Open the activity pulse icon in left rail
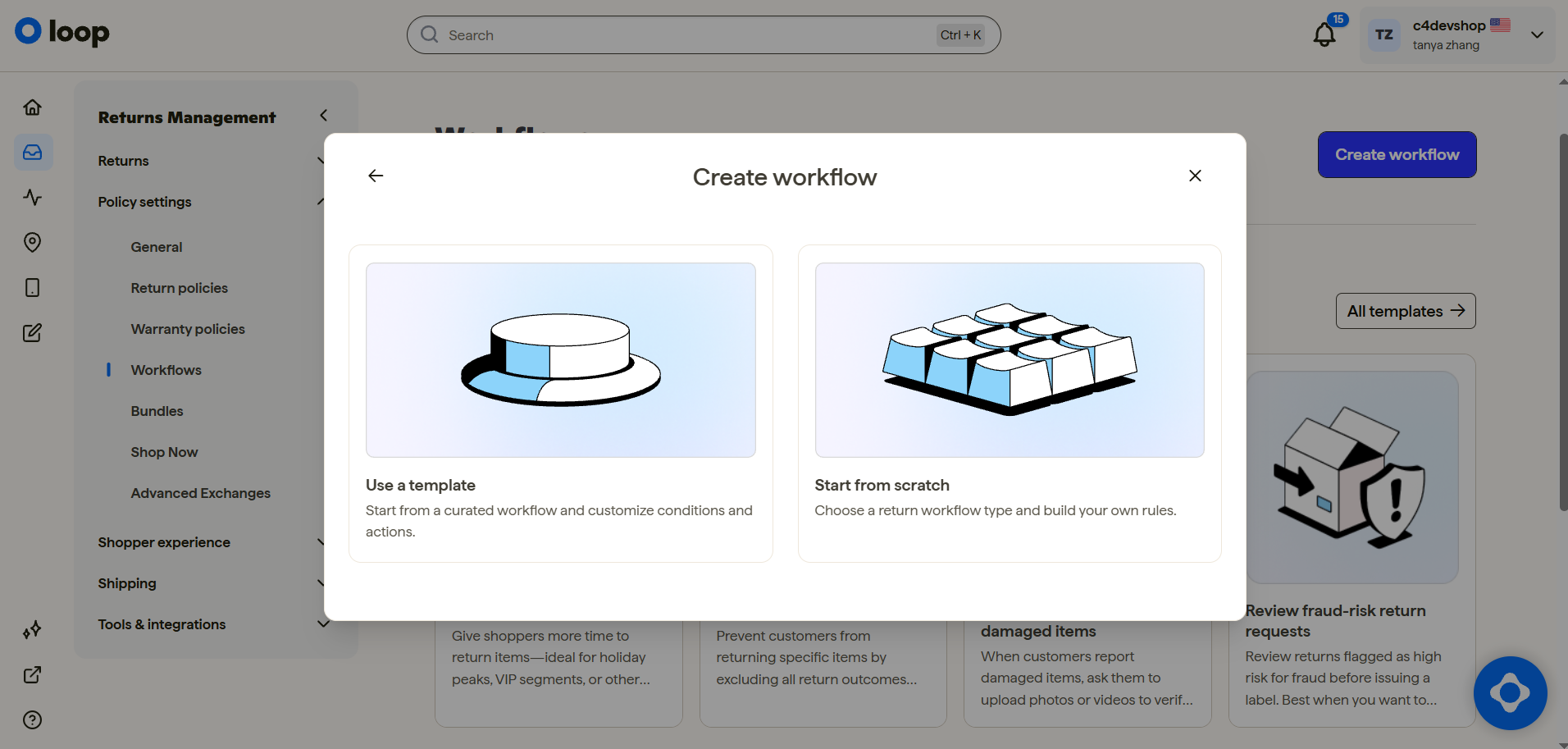This screenshot has height=749, width=1568. [32, 198]
